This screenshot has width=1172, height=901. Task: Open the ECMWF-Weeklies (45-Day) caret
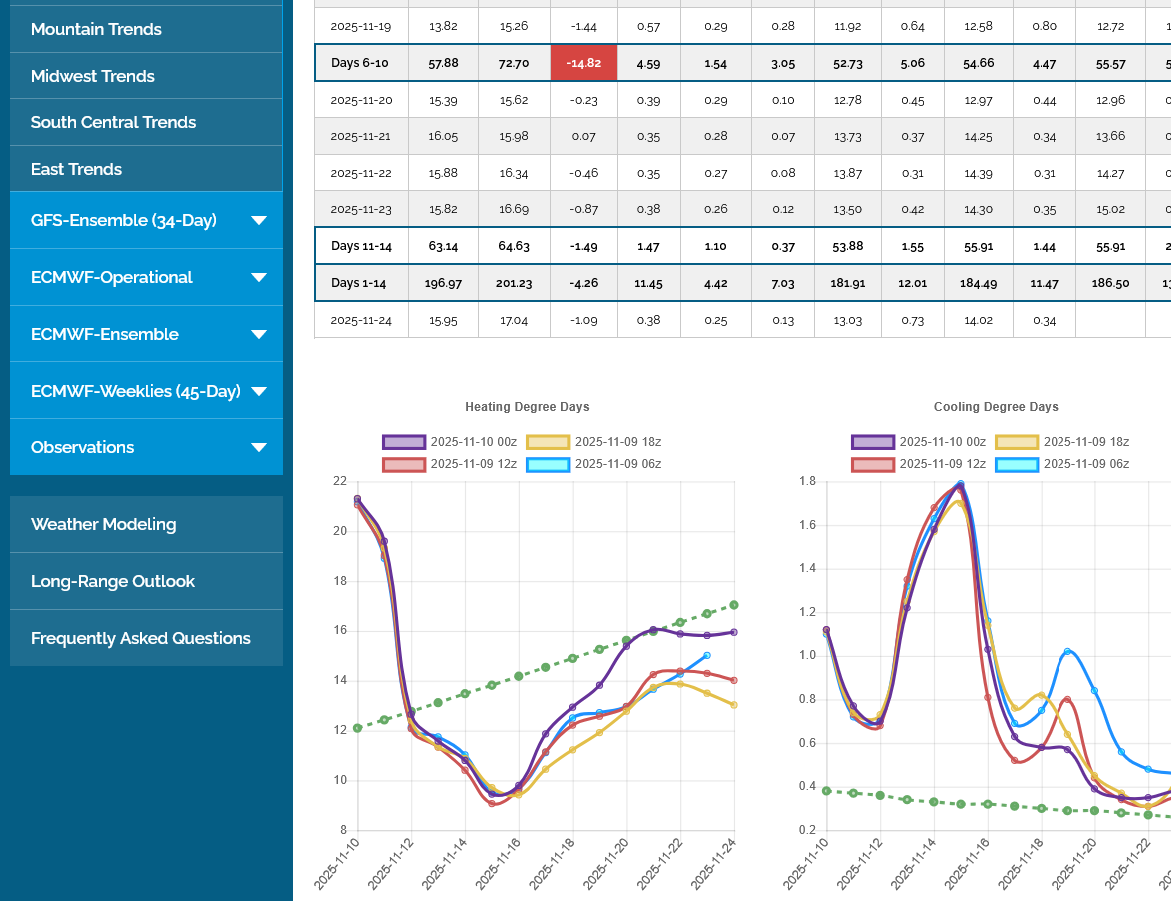click(259, 392)
